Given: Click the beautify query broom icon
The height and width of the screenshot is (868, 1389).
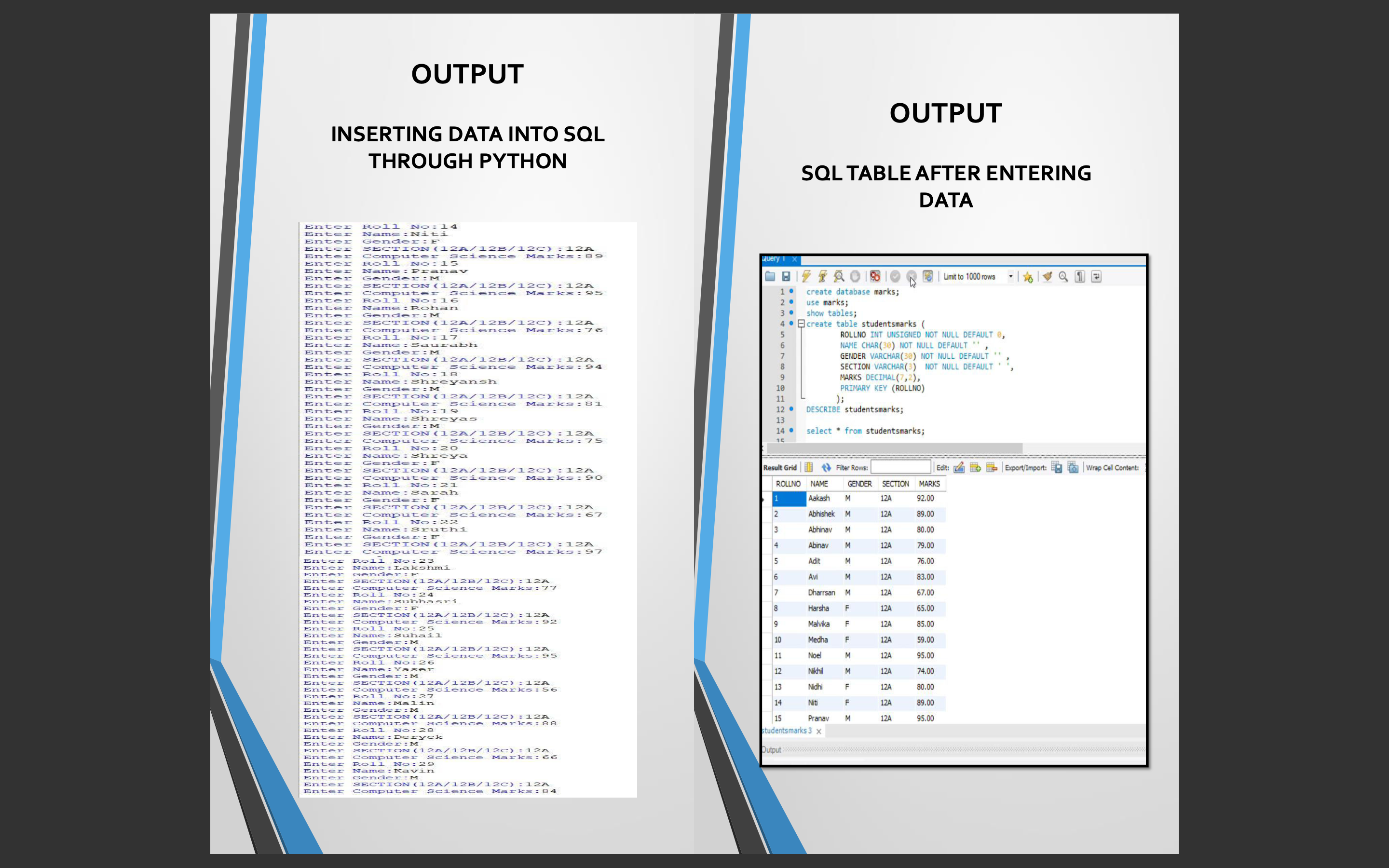Looking at the screenshot, I should [1048, 276].
